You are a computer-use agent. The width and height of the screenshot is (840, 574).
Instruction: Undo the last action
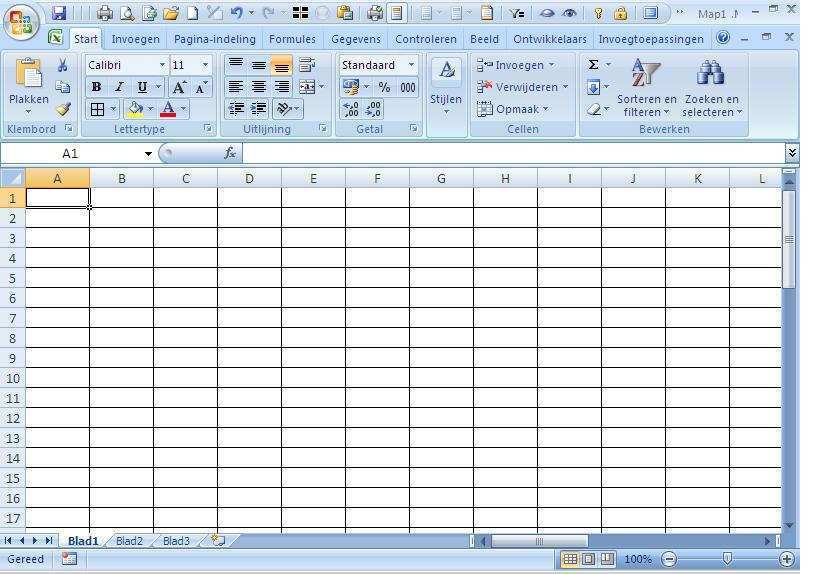click(236, 13)
